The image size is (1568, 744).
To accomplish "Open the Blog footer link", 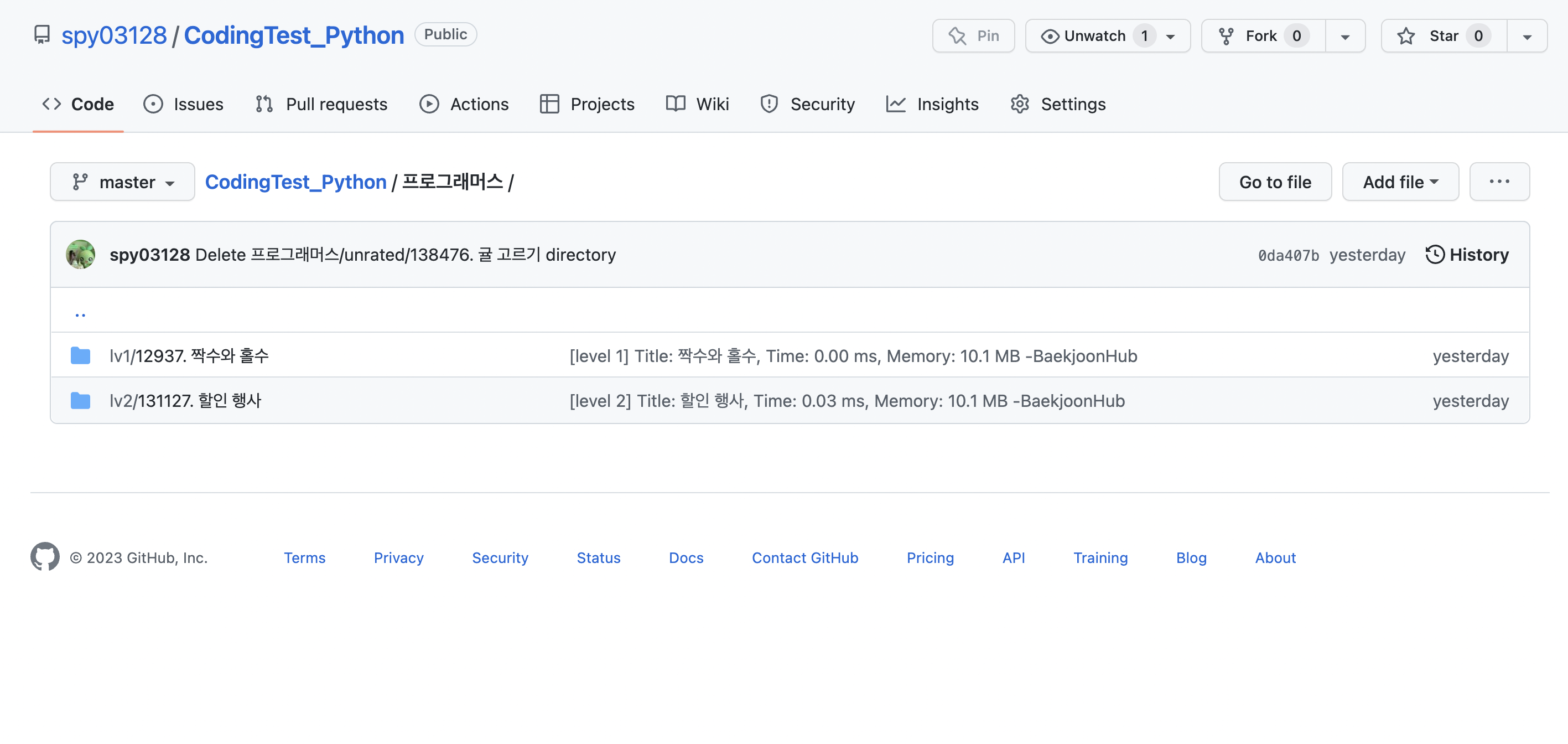I will click(1191, 557).
